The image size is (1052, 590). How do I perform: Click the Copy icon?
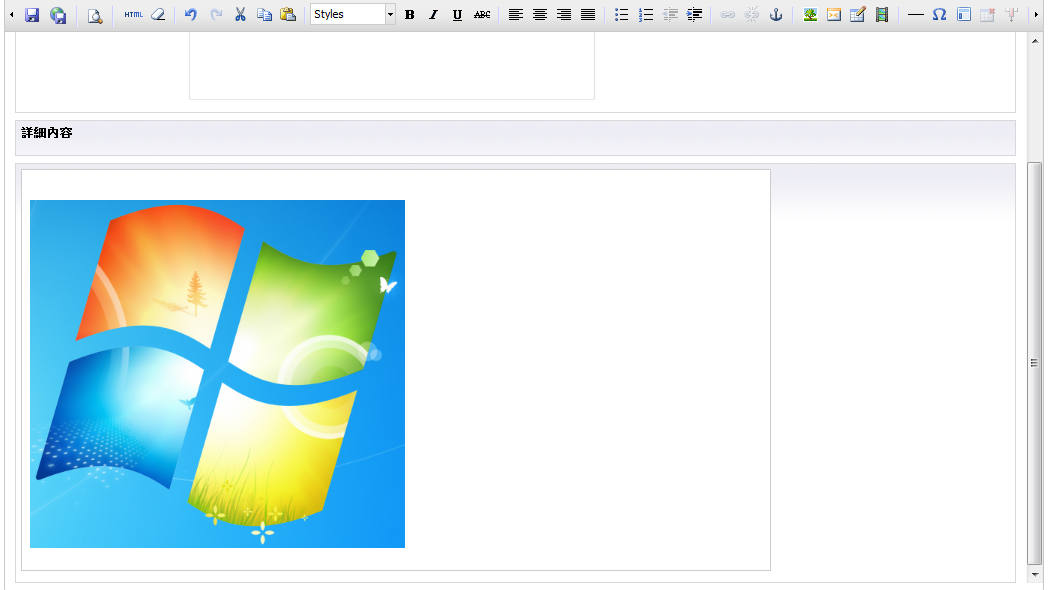(264, 14)
